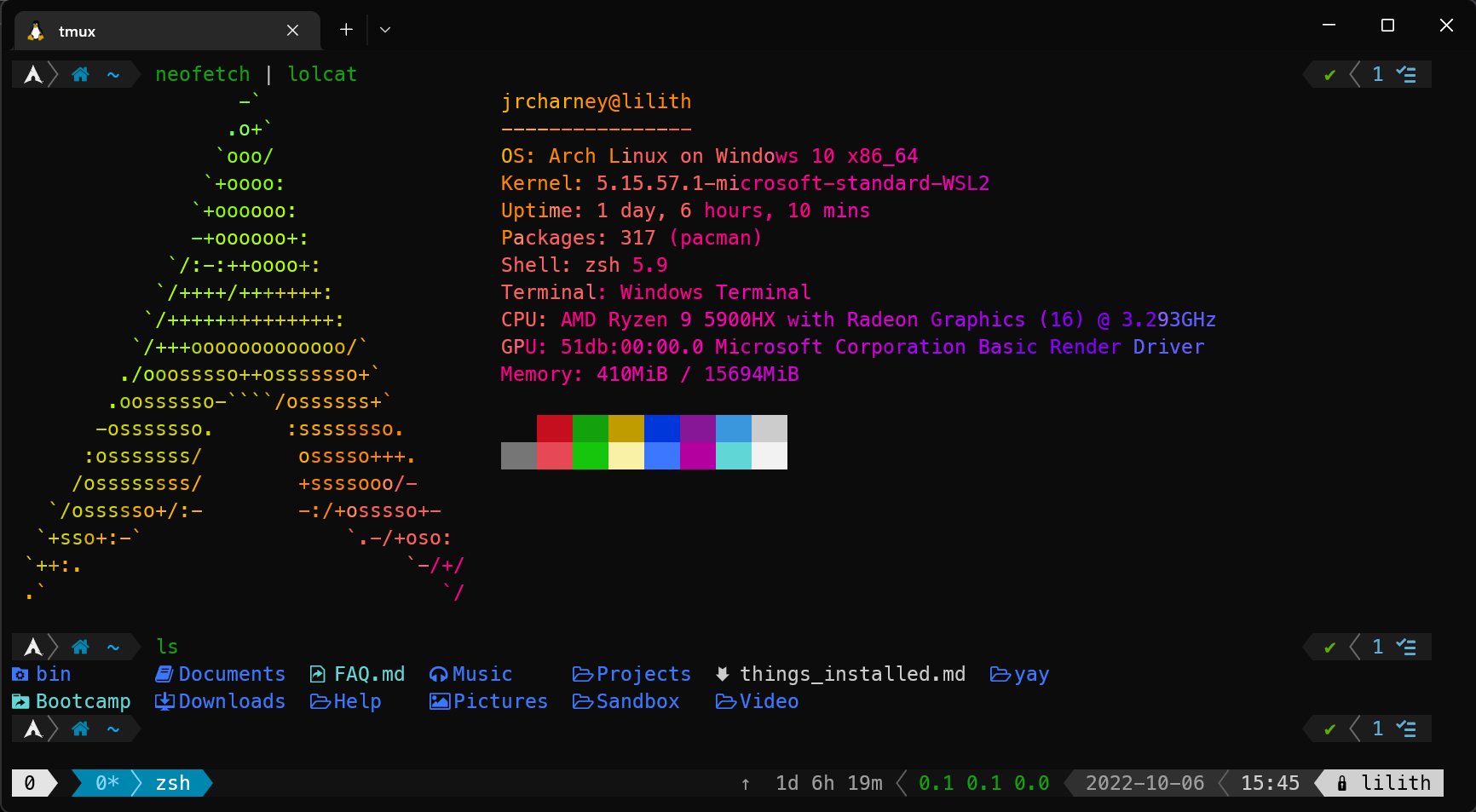Click the yay folder icon

pos(1000,675)
